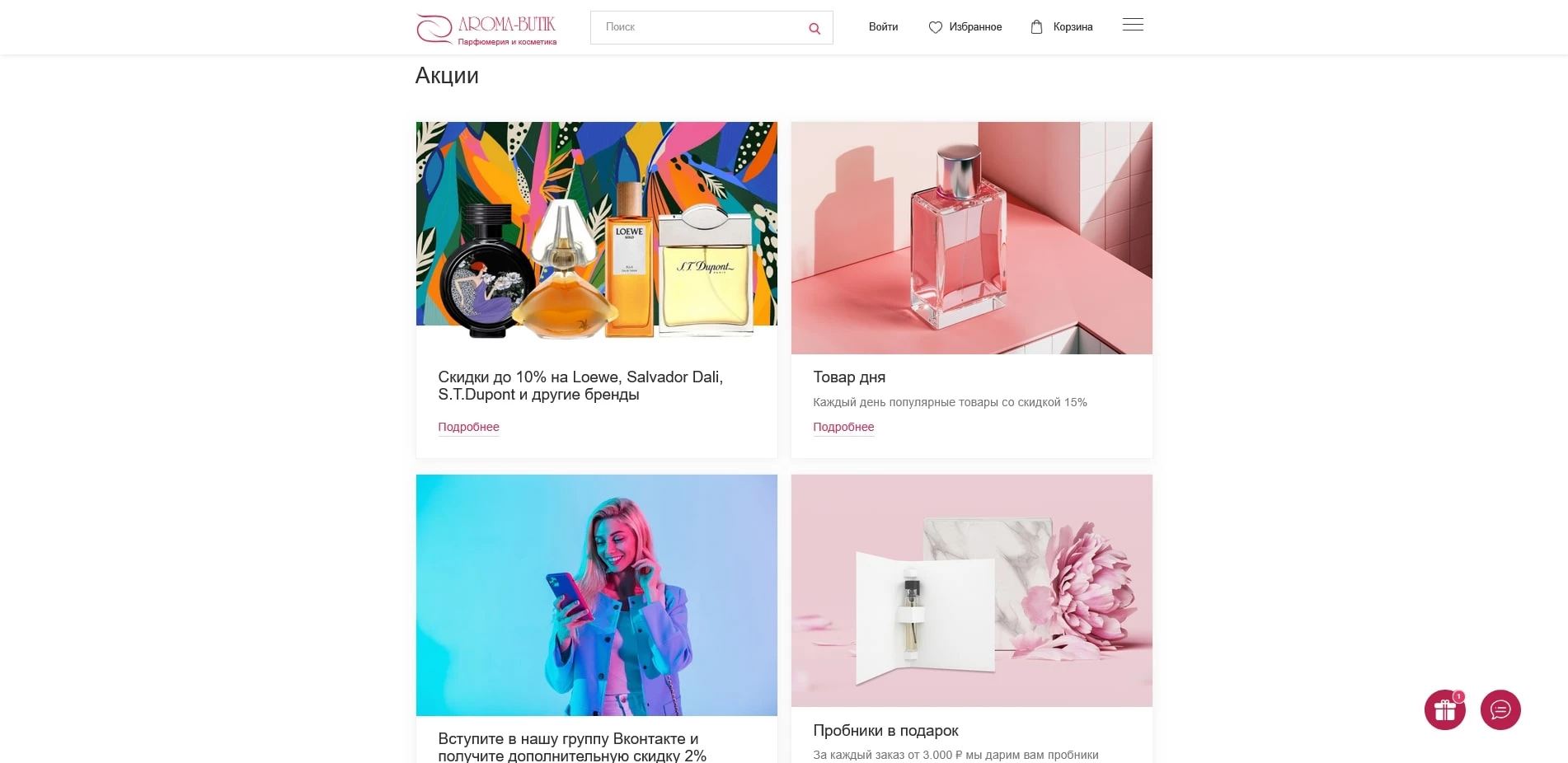
Task: Open the pink perfume bottle image
Action: point(972,238)
